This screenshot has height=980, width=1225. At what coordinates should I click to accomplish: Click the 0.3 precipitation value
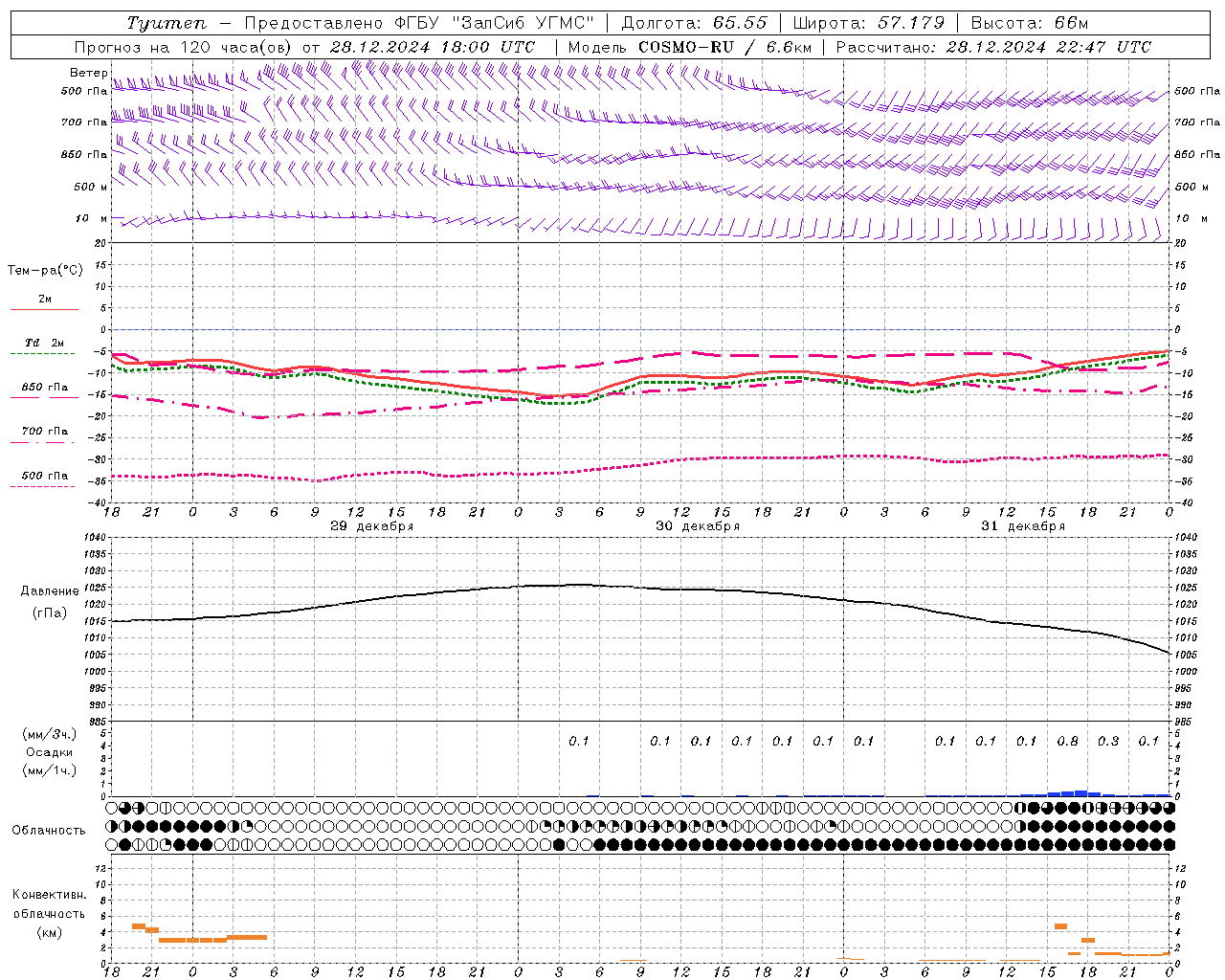[1108, 742]
